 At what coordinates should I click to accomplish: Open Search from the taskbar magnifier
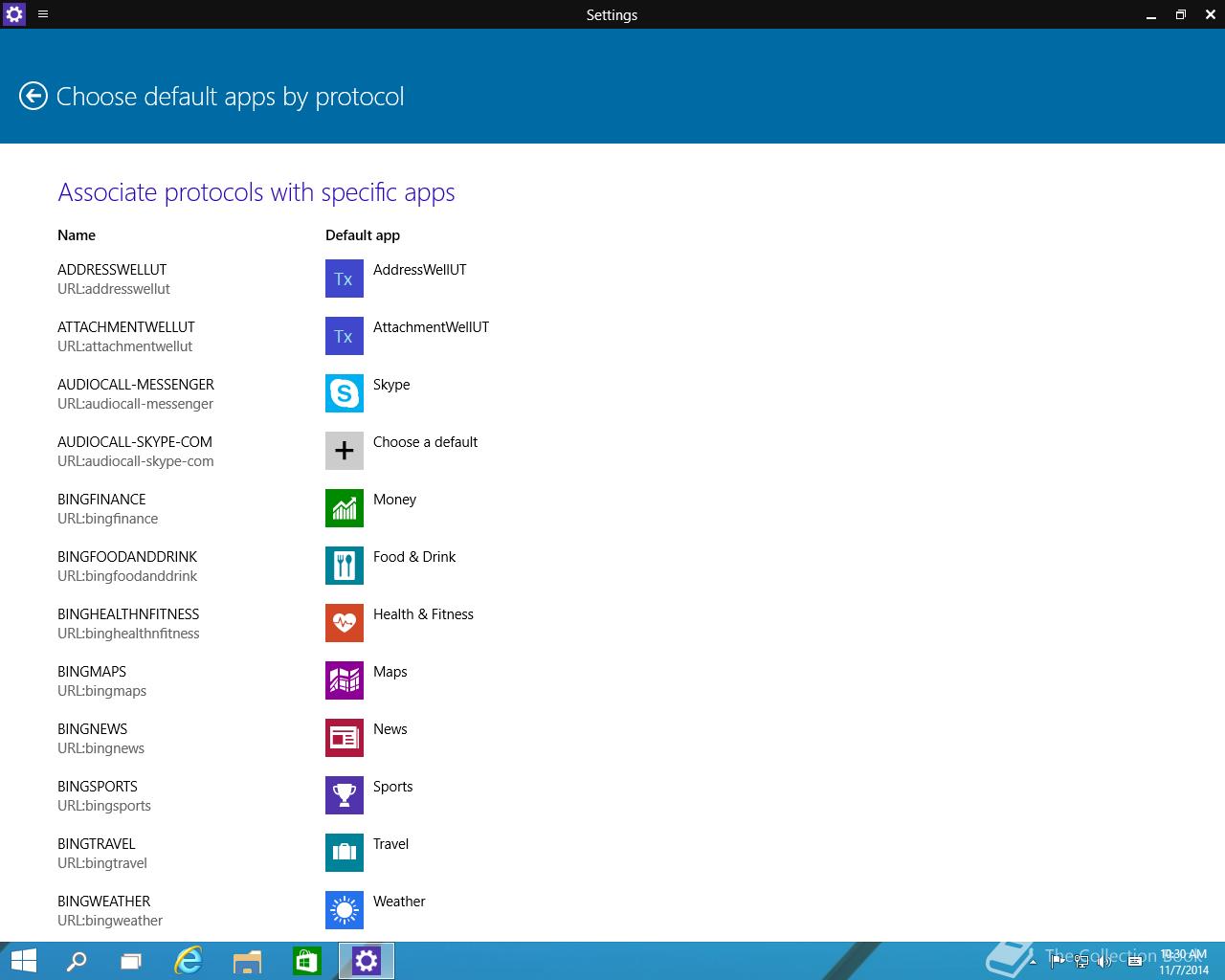click(x=76, y=961)
